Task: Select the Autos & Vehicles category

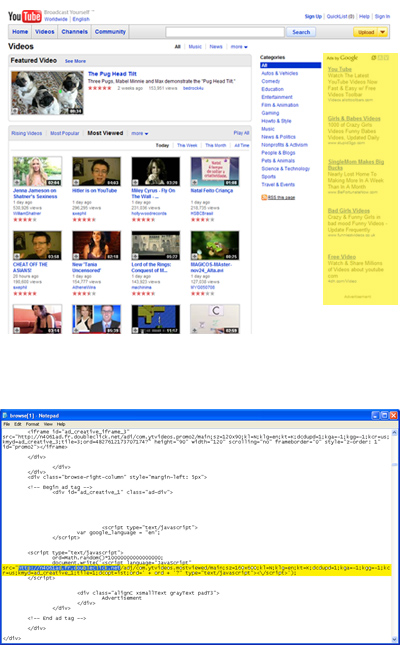Action: [x=280, y=73]
